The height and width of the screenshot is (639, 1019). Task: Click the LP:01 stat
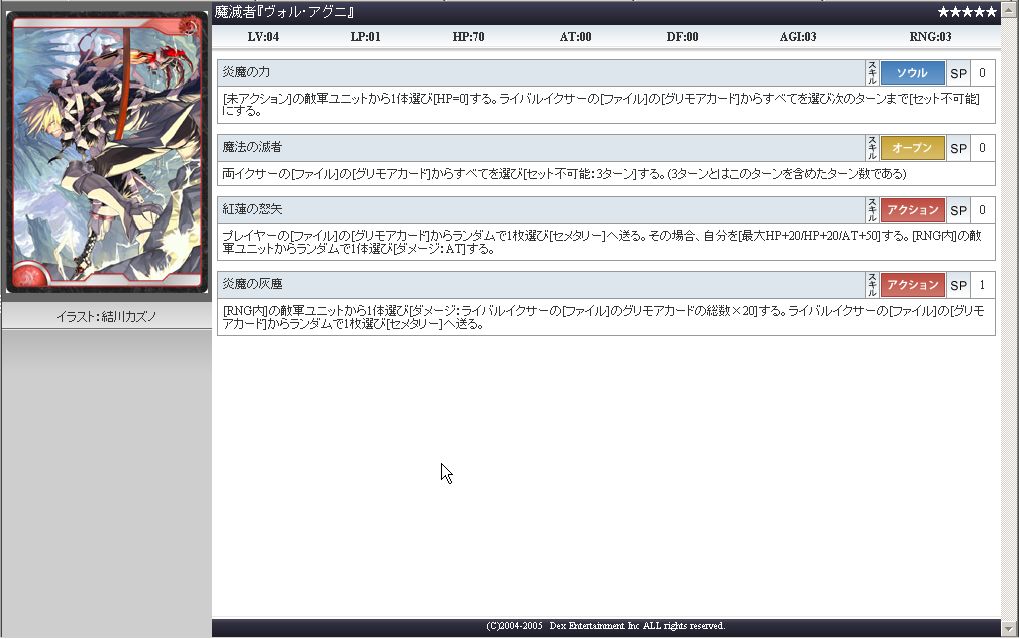click(365, 37)
